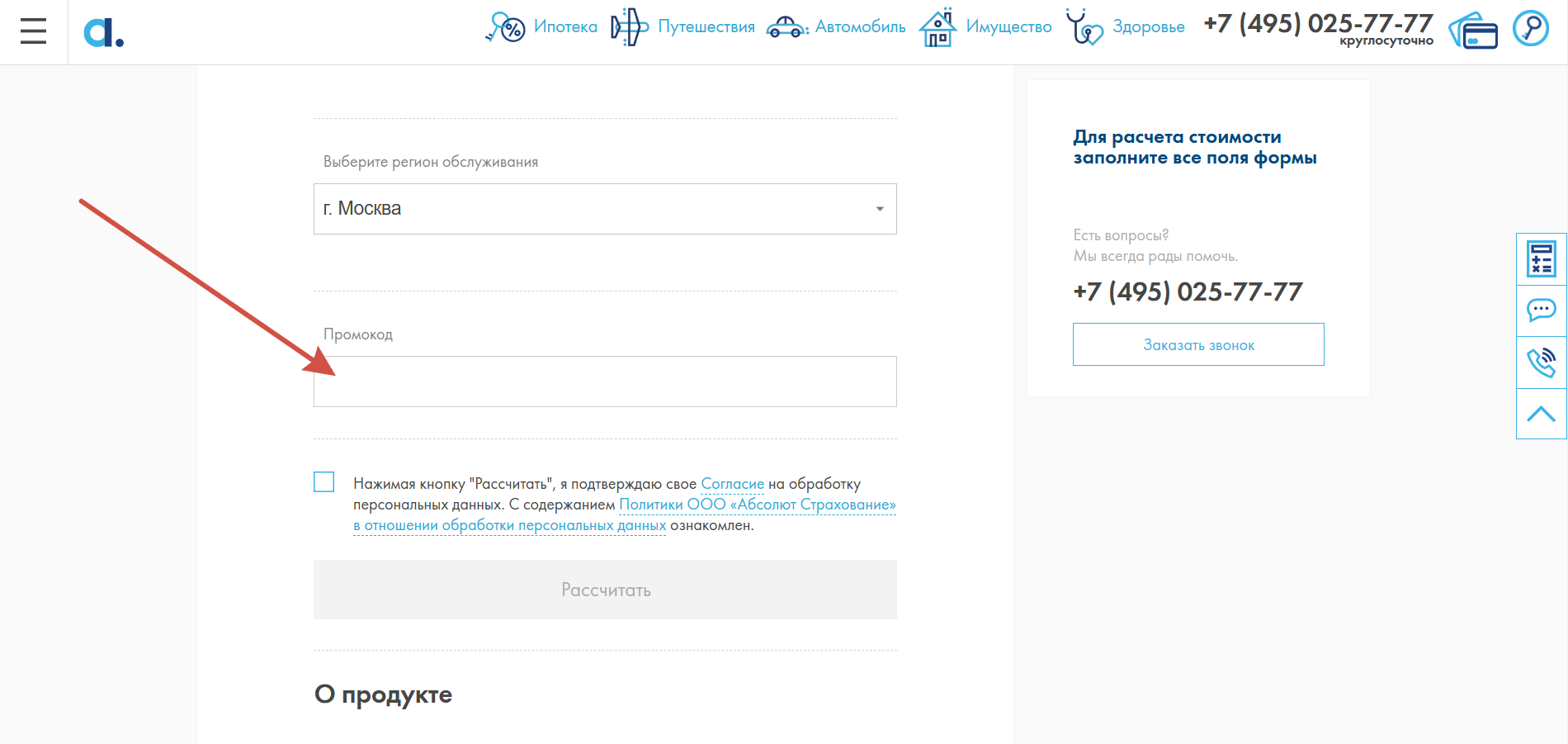The width and height of the screenshot is (1568, 744).
Task: Click the scroll-to-top arrow icon
Action: tap(1542, 414)
